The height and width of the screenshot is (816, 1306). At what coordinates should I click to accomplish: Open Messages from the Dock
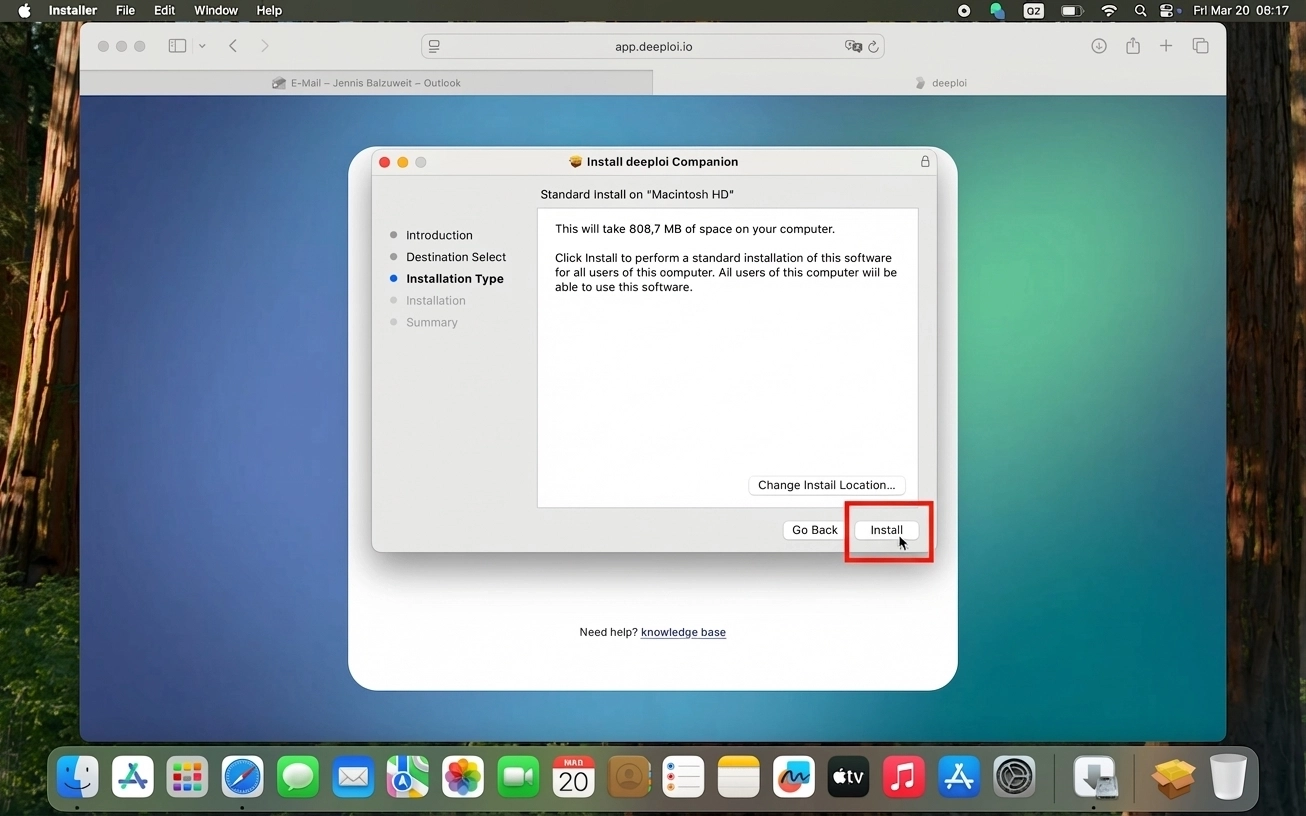(x=298, y=777)
